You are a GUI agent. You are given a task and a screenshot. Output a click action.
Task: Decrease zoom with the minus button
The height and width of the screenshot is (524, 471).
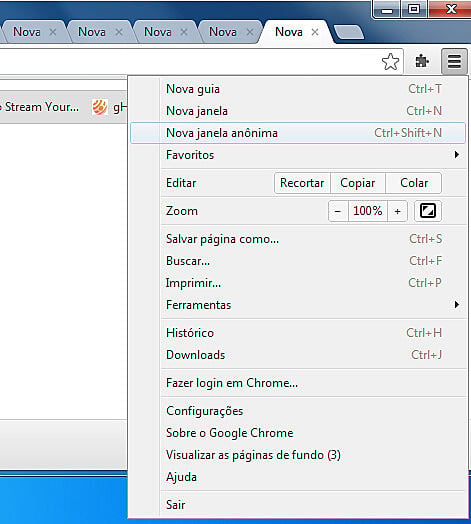coord(338,211)
